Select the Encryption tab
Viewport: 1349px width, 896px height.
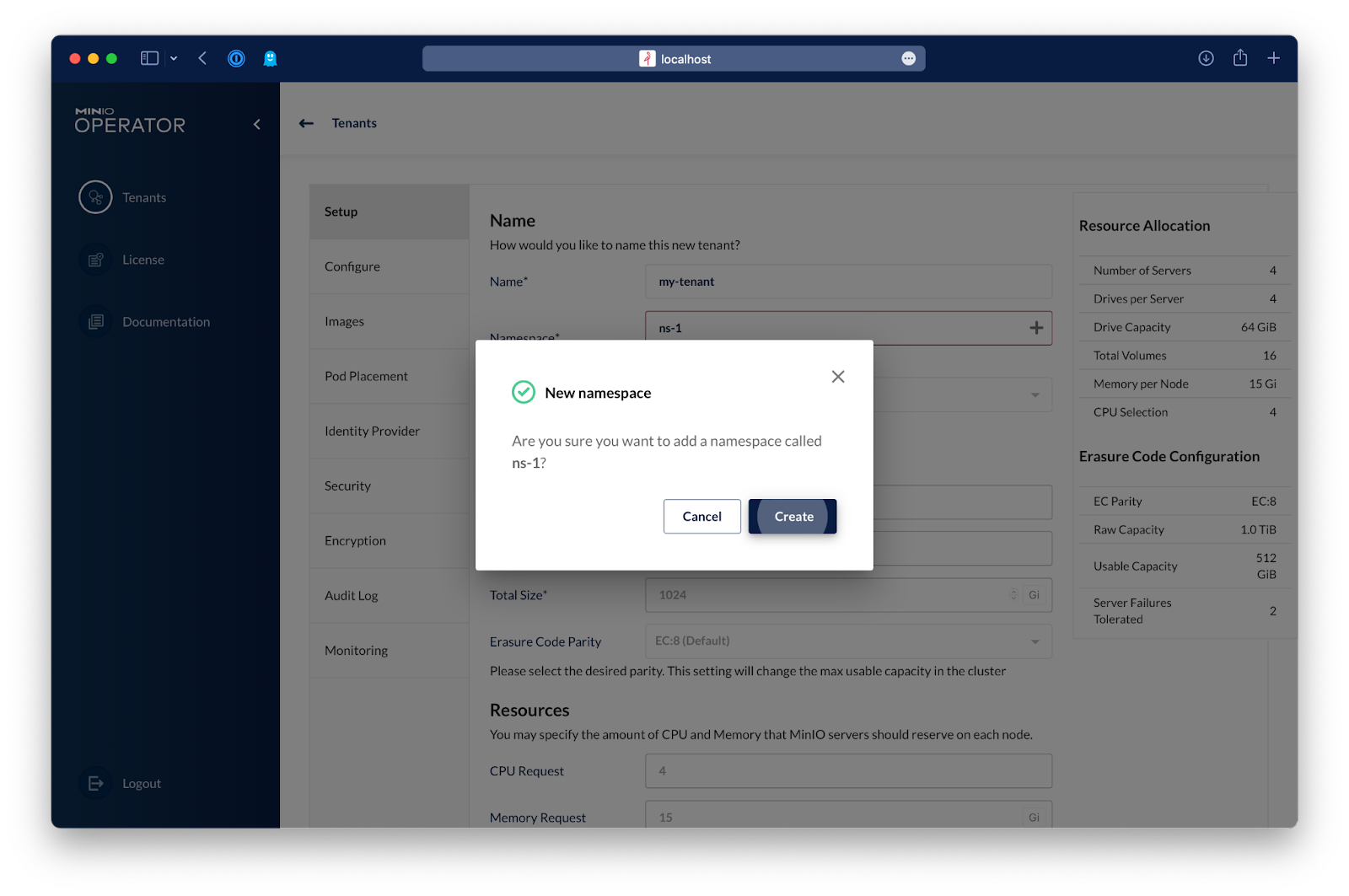355,540
